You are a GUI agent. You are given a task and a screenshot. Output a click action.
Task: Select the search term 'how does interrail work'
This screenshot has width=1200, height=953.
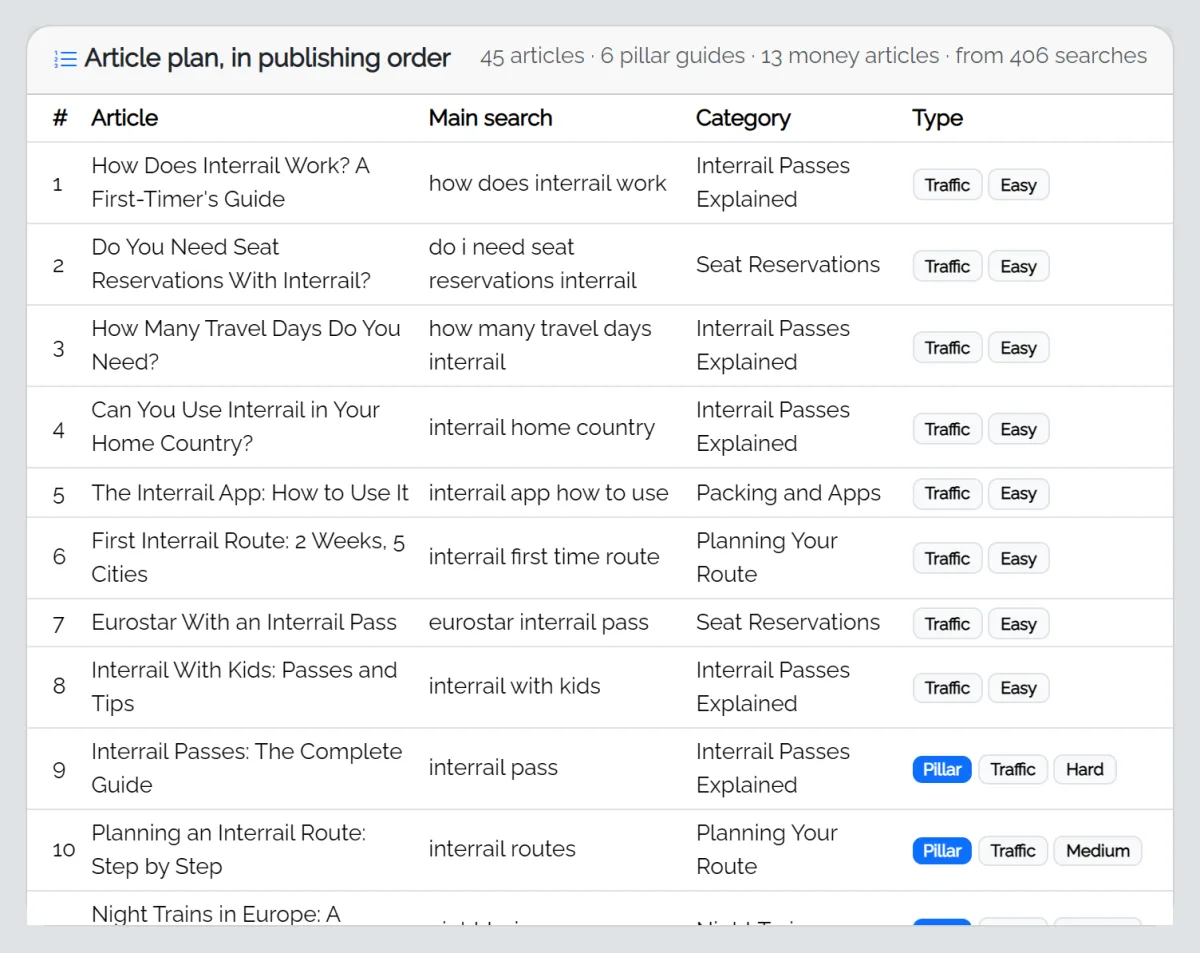[547, 183]
